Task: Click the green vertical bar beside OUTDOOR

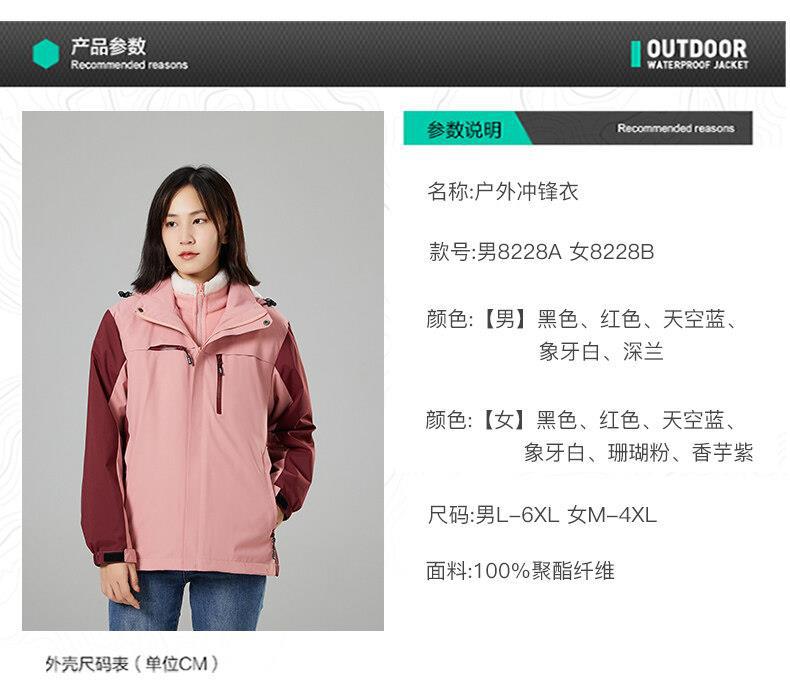Action: point(636,54)
